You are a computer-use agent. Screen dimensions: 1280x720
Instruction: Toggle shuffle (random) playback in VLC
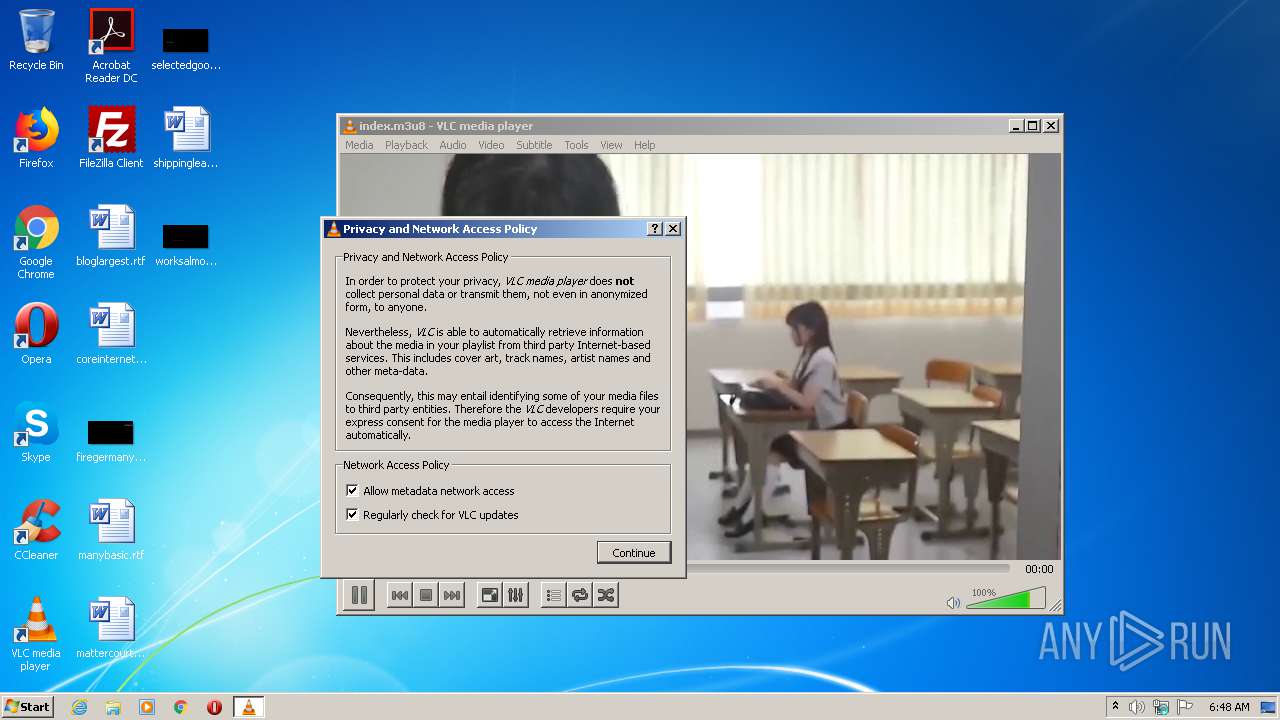(606, 595)
